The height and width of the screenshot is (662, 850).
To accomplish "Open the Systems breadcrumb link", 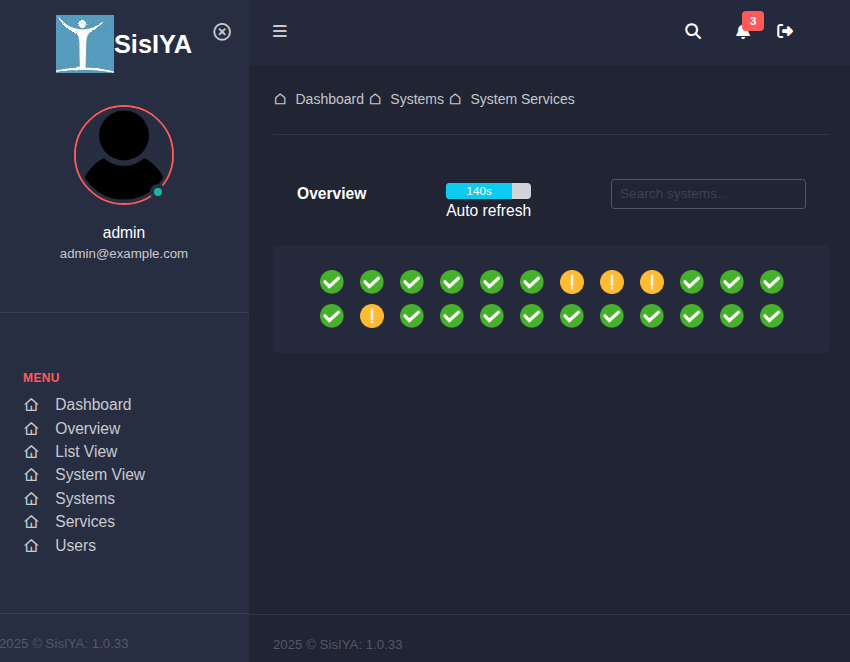I will tap(417, 99).
